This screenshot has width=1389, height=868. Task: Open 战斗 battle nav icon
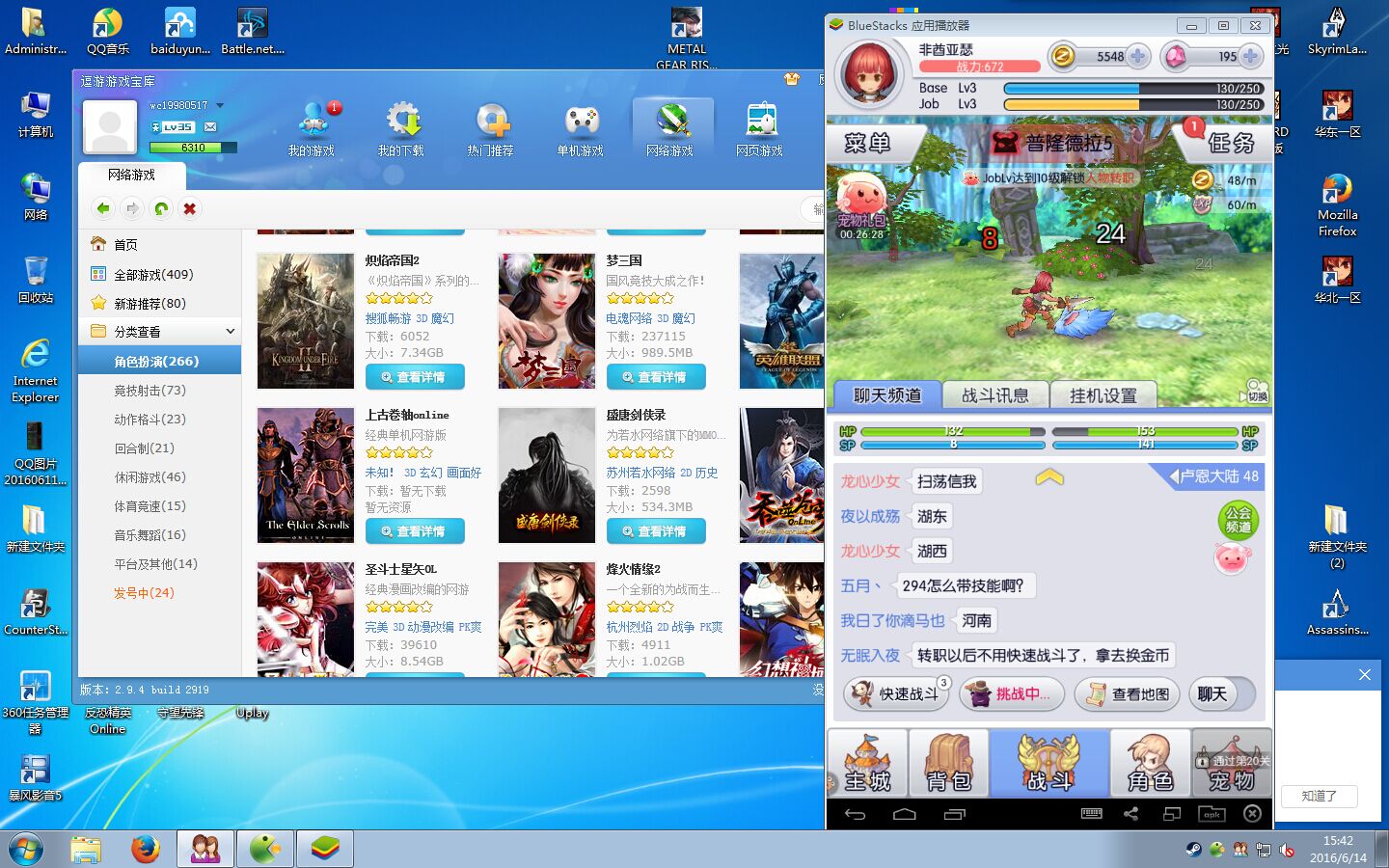coord(1049,763)
